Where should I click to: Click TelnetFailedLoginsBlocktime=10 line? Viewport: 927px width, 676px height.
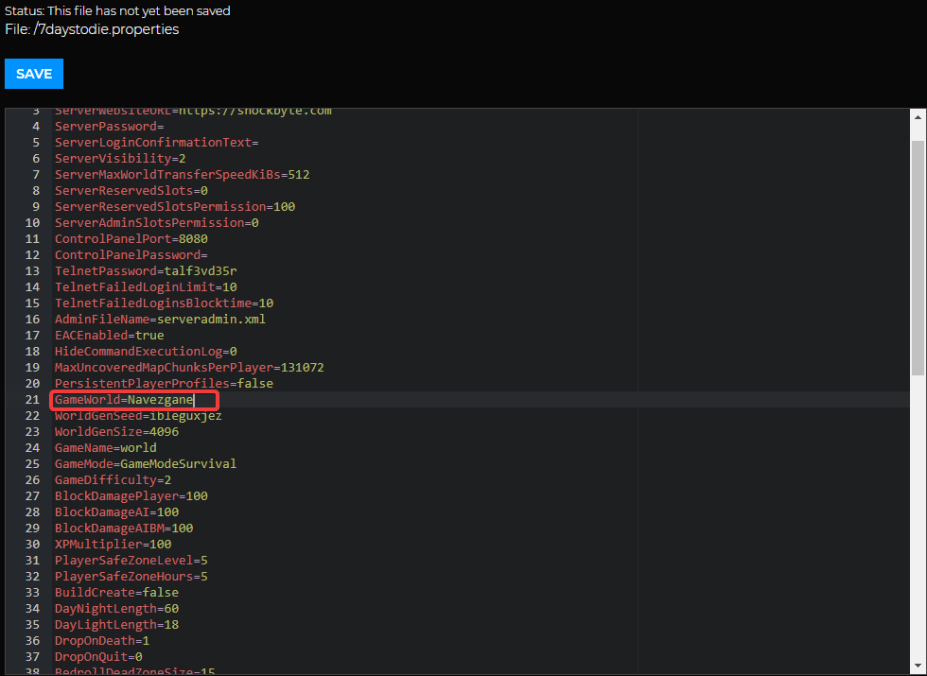pyautogui.click(x=164, y=303)
